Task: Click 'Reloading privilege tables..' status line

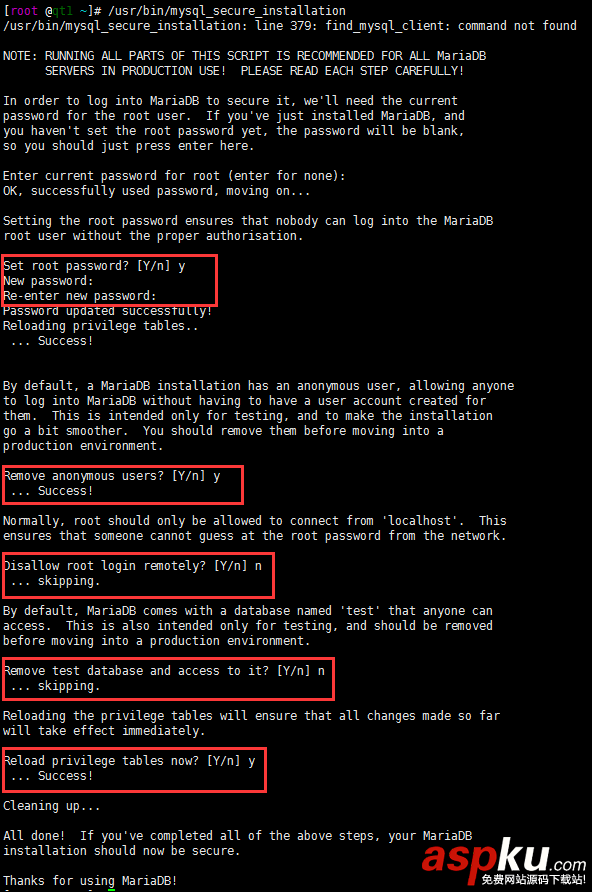Action: [x=101, y=326]
